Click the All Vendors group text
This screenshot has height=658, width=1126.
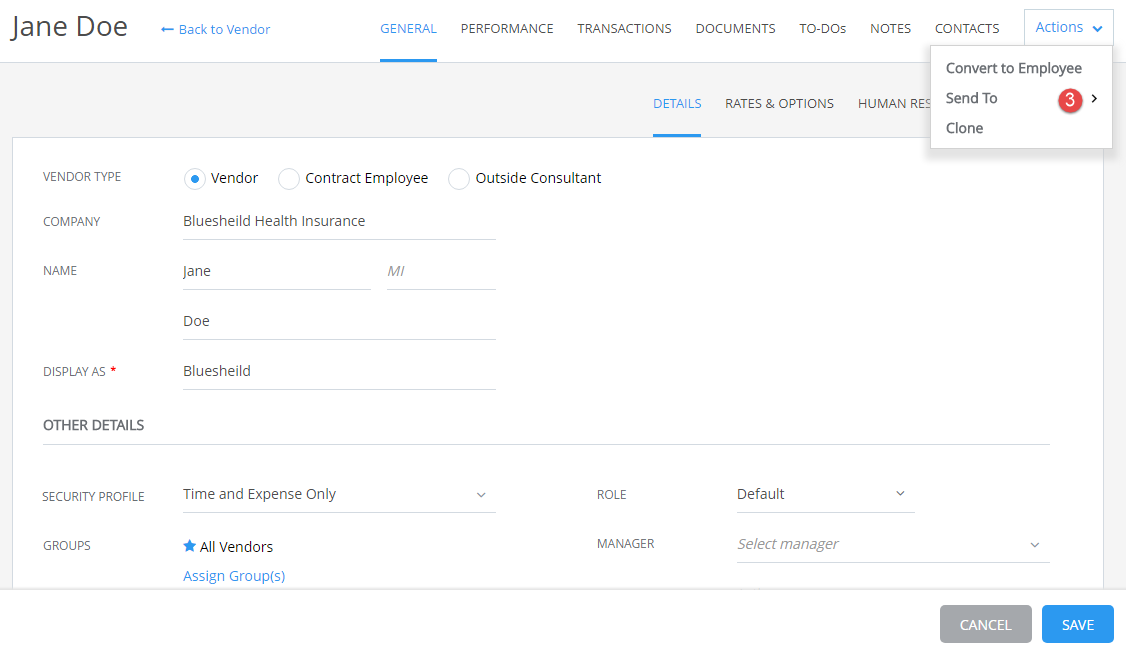click(x=236, y=547)
